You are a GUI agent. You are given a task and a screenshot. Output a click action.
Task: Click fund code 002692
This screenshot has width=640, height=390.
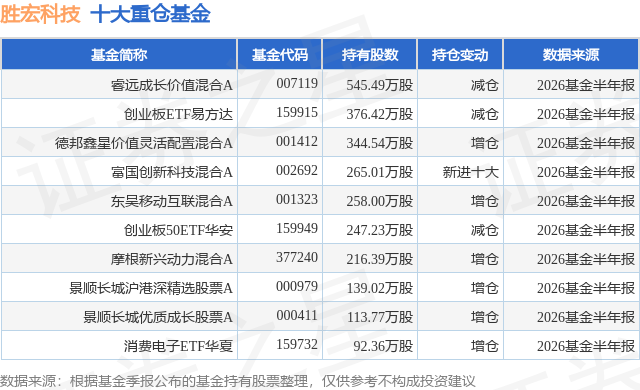pos(297,171)
